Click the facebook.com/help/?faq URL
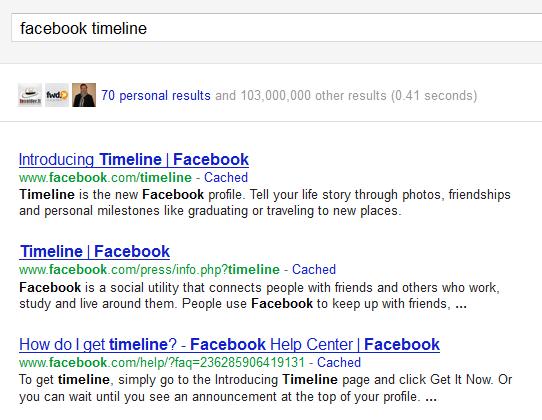The width and height of the screenshot is (542, 420). [x=162, y=363]
